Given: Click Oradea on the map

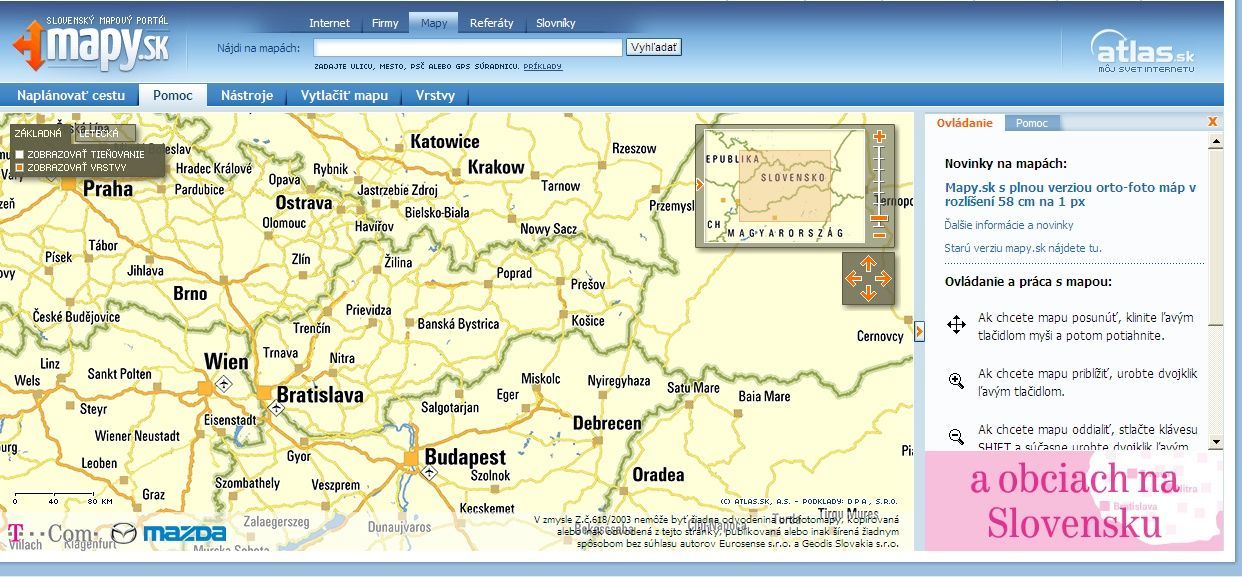Looking at the screenshot, I should coord(658,475).
